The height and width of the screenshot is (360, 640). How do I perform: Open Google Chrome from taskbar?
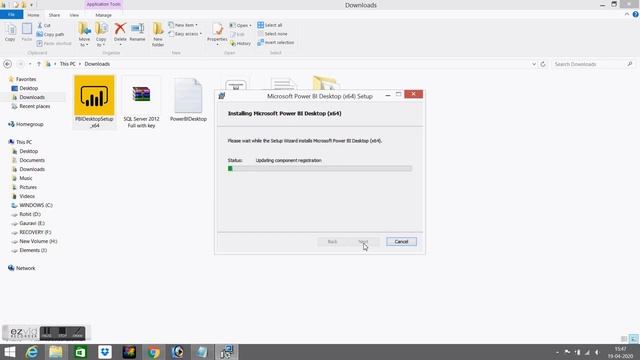[153, 352]
